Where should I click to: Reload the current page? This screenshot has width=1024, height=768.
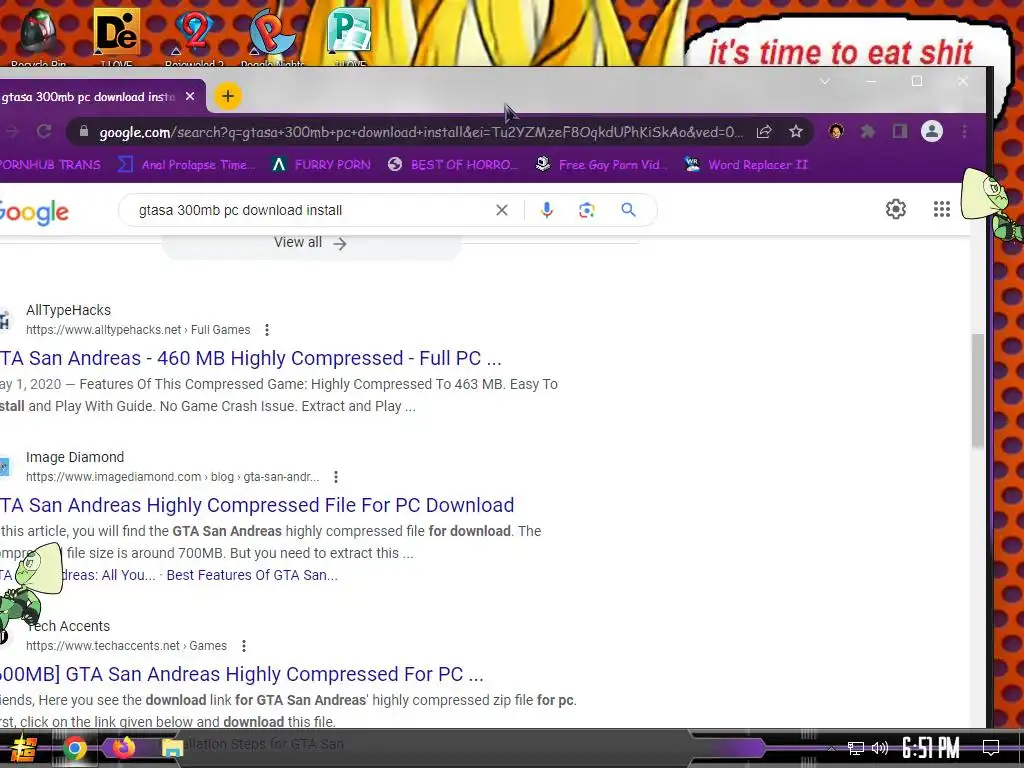pos(44,131)
